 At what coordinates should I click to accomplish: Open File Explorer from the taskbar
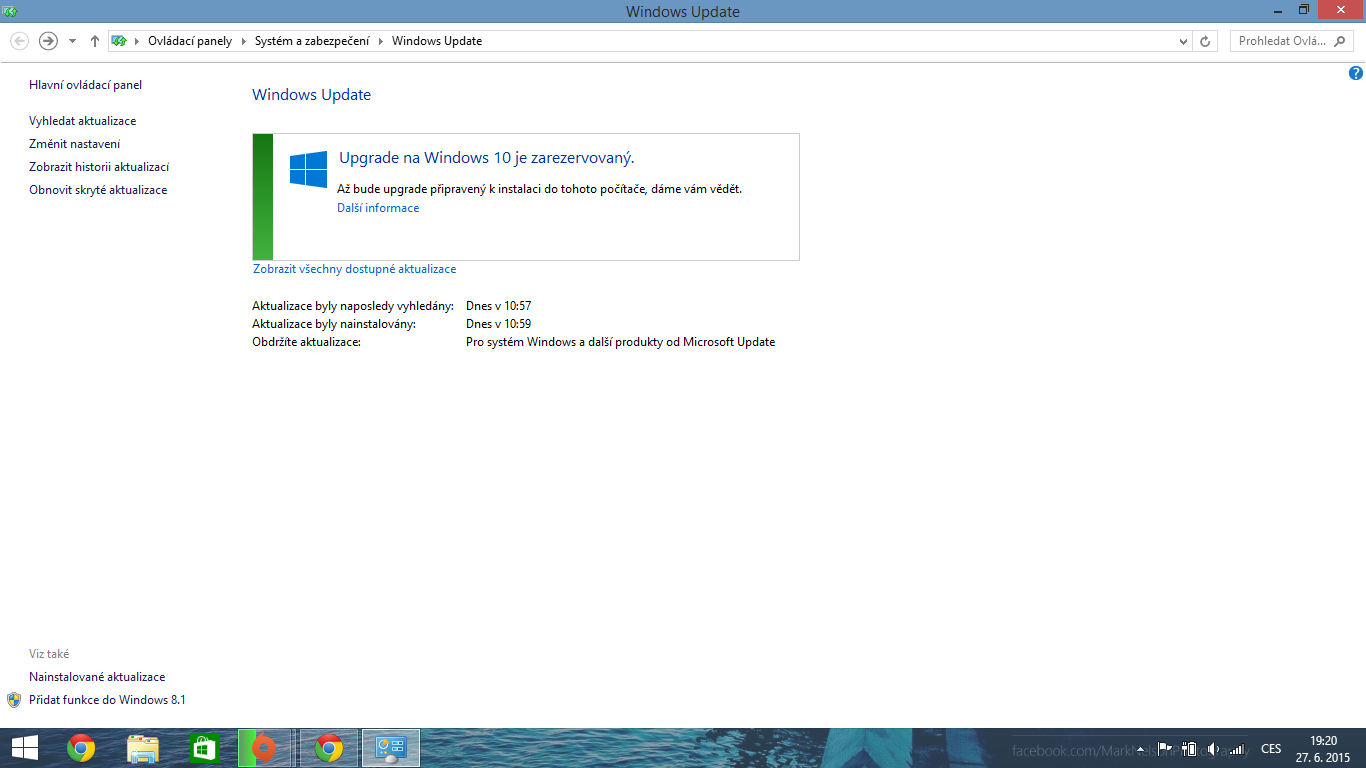[x=143, y=748]
